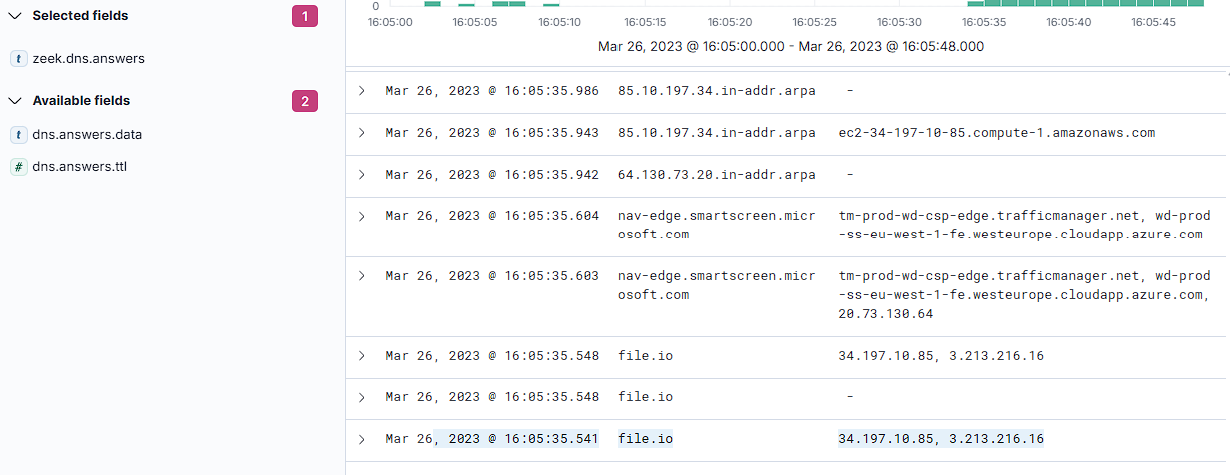This screenshot has height=475, width=1230.
Task: Expand the 16:05:35.942 log row
Action: [x=362, y=175]
